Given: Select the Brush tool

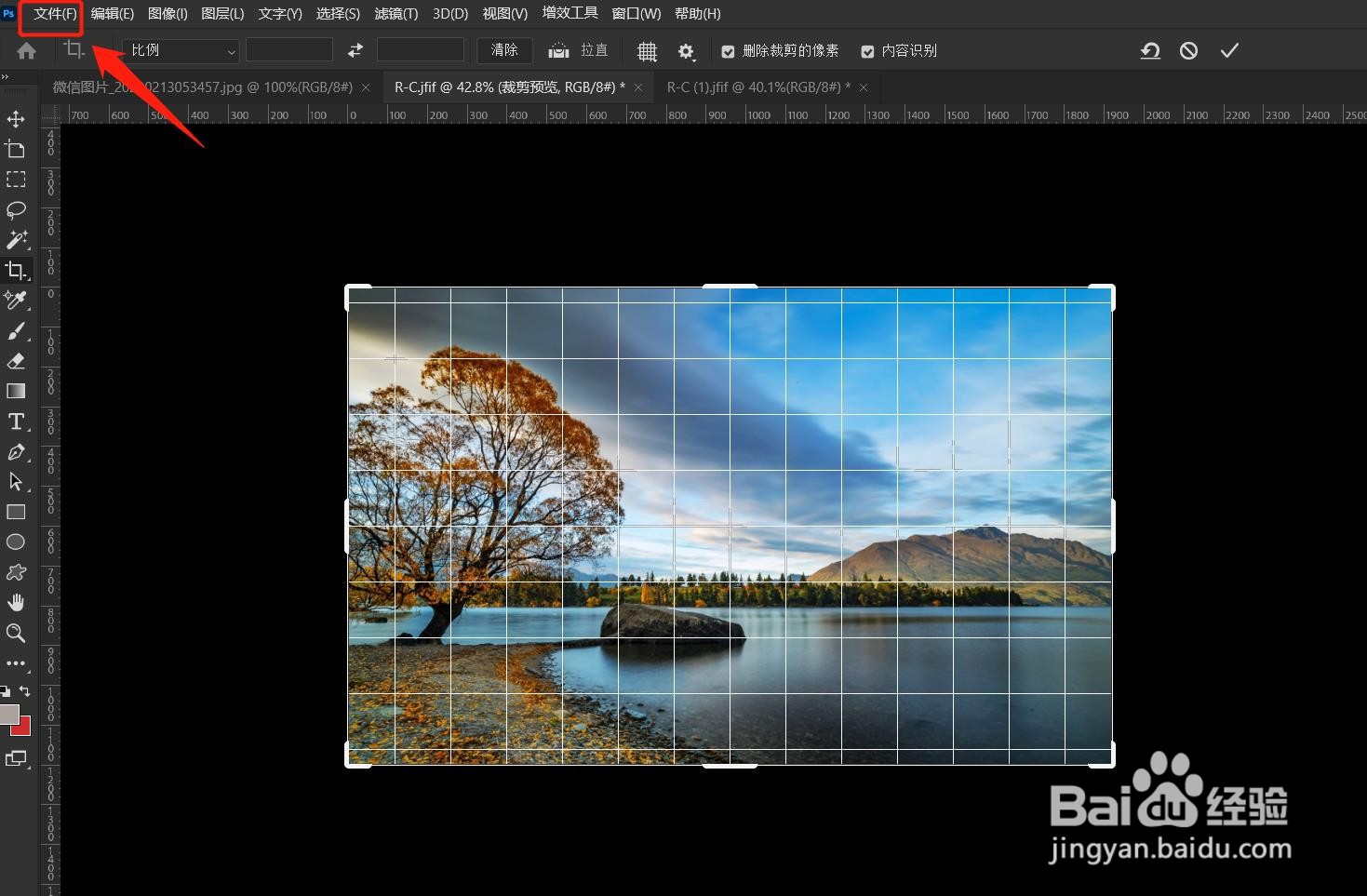Looking at the screenshot, I should point(16,331).
